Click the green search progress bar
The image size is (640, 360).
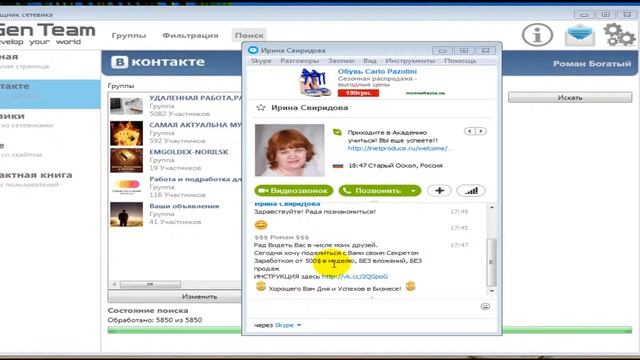[369, 330]
